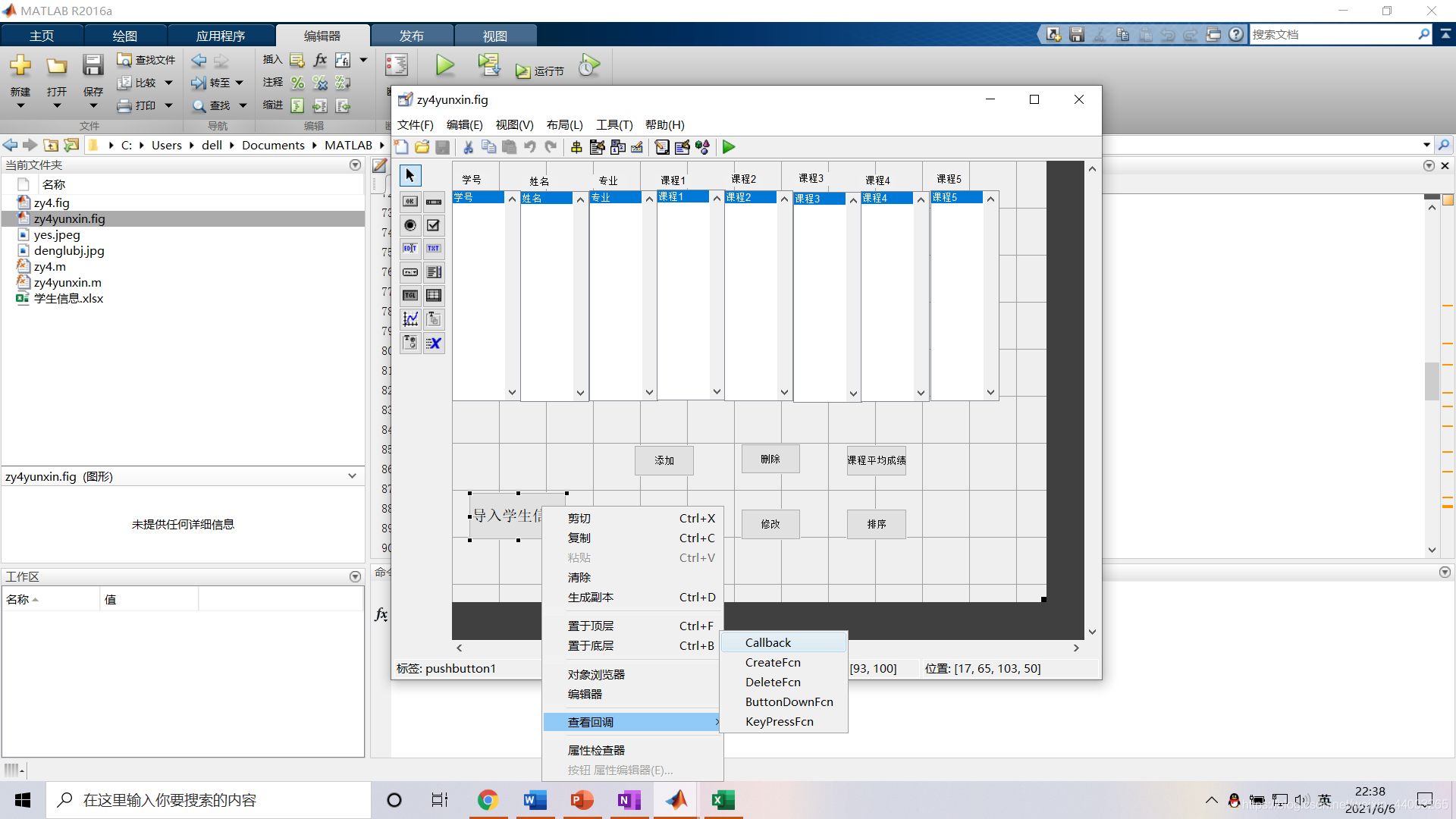The width and height of the screenshot is (1456, 819).
Task: Open the Align Objects tool
Action: pyautogui.click(x=576, y=147)
